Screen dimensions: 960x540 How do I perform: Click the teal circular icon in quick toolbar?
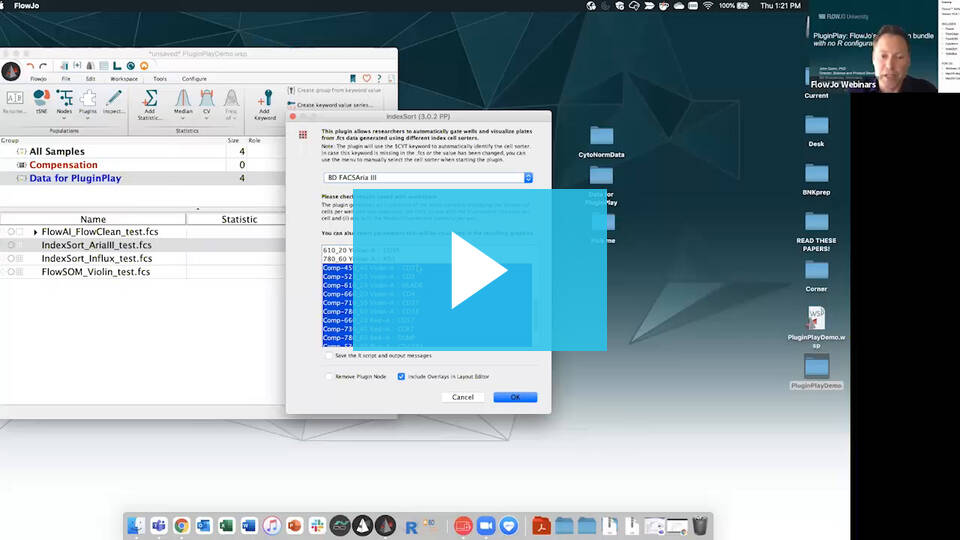pos(130,66)
